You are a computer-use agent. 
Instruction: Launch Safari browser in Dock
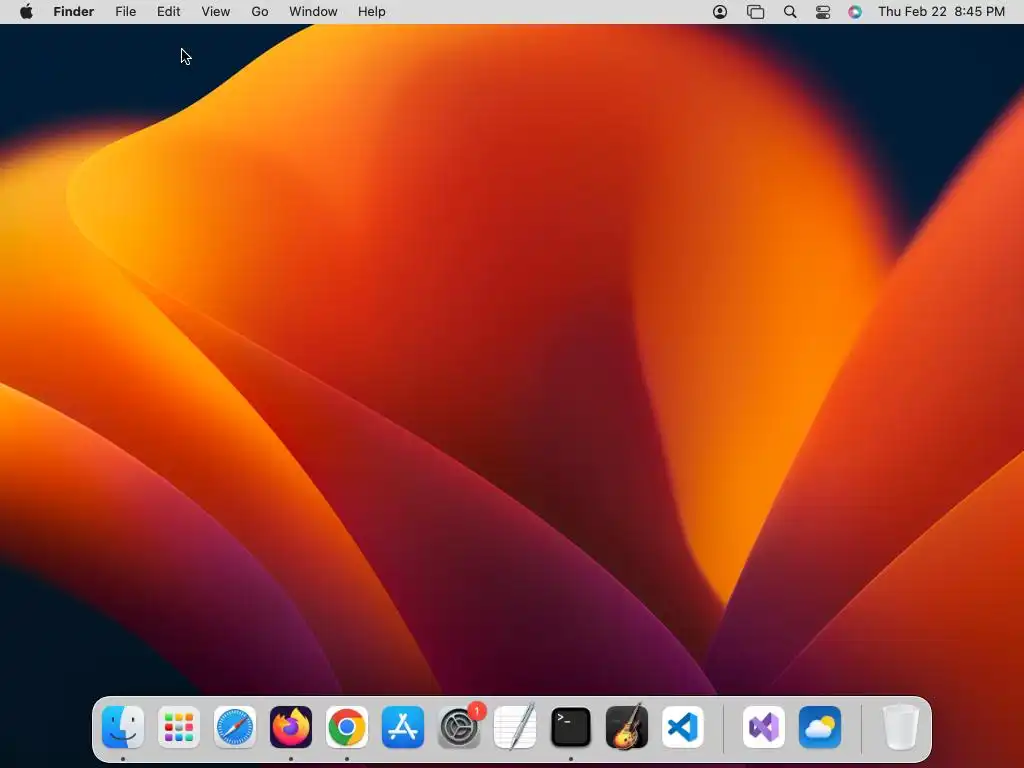click(x=235, y=727)
